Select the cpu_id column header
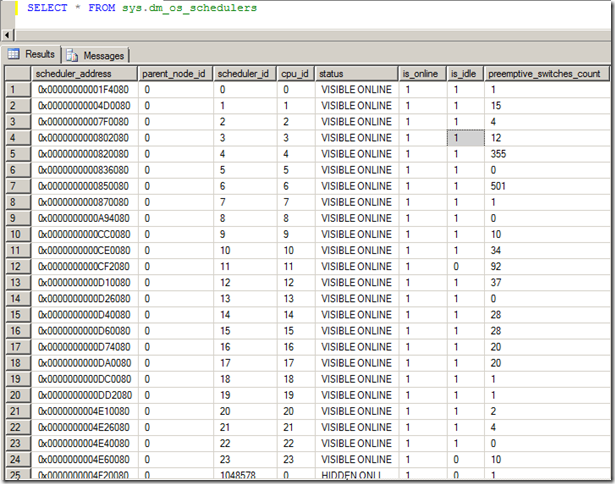The width and height of the screenshot is (615, 484). tap(295, 74)
